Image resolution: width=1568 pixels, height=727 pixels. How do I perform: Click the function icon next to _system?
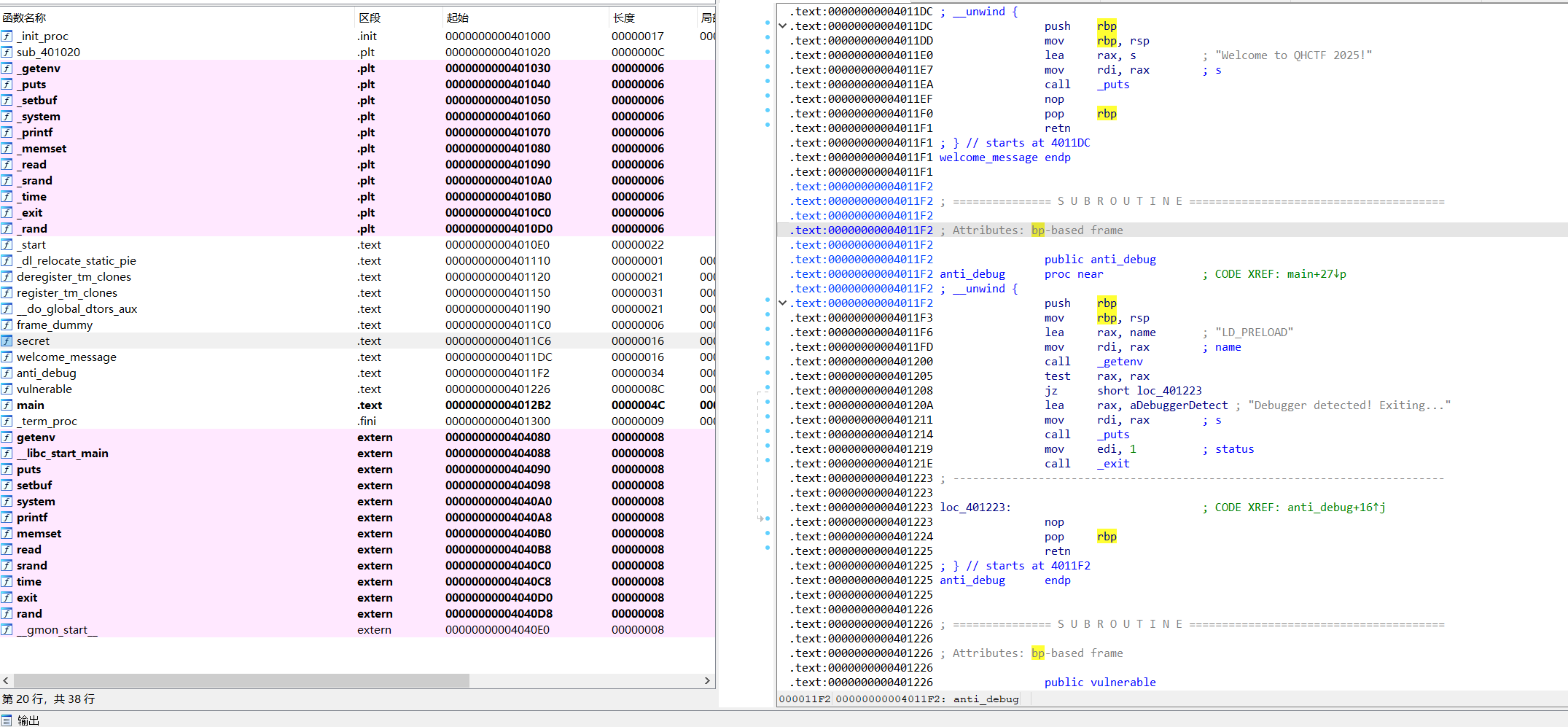(7, 116)
